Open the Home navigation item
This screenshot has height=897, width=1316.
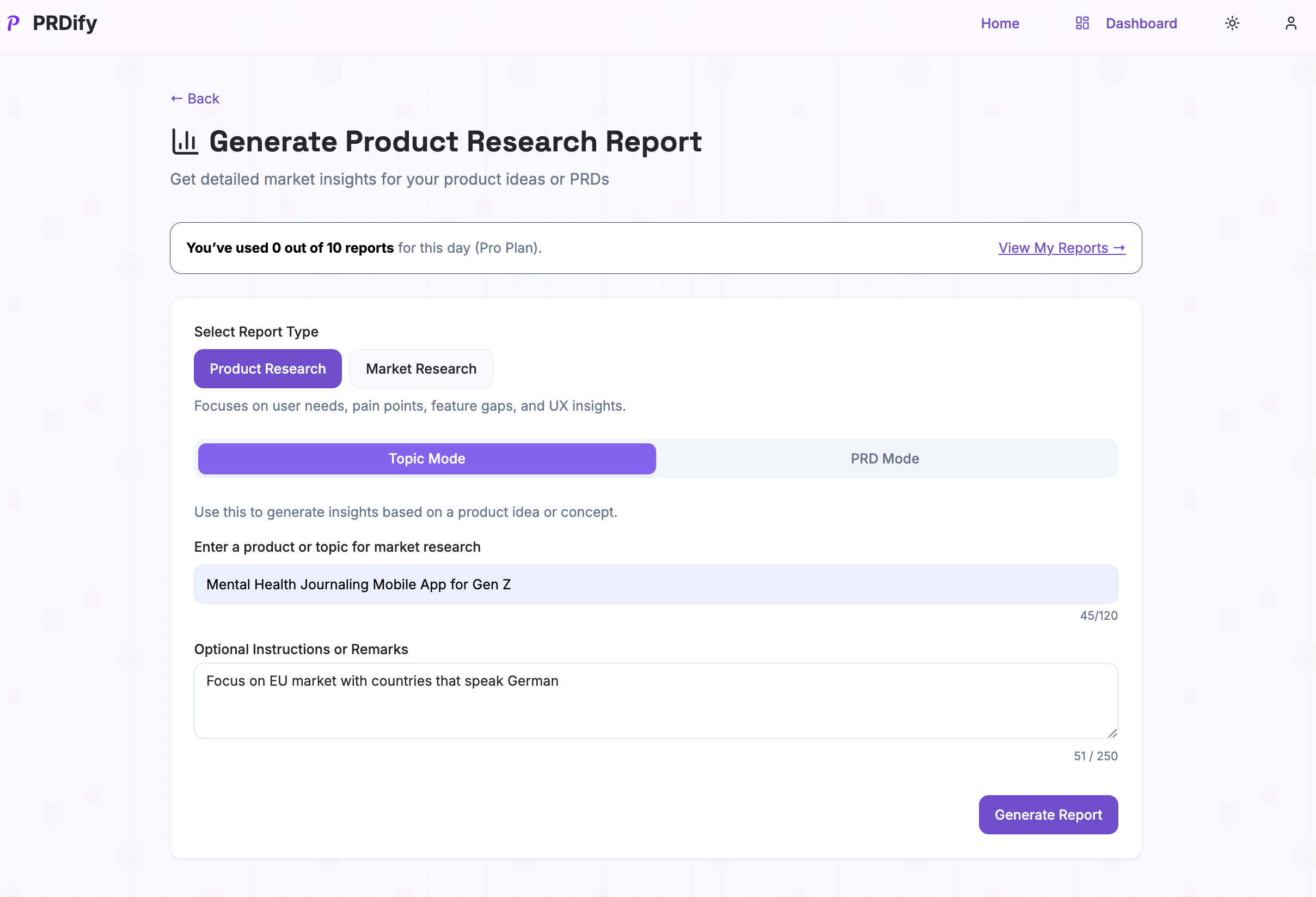tap(1000, 23)
